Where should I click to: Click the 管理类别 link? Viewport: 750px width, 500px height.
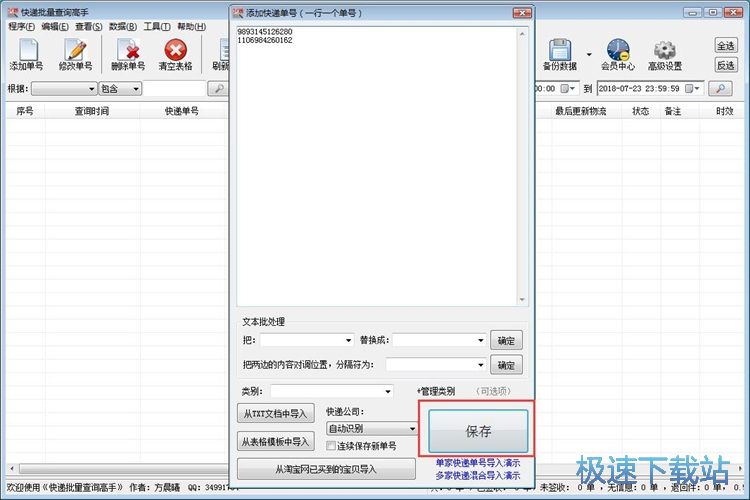coord(436,391)
